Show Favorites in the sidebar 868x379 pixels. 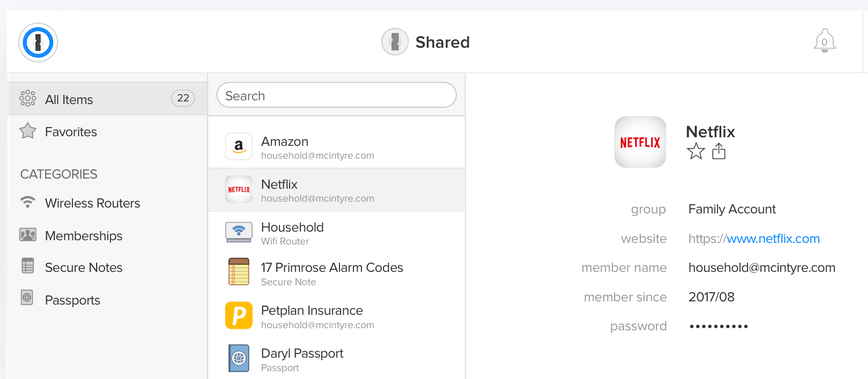(x=107, y=132)
